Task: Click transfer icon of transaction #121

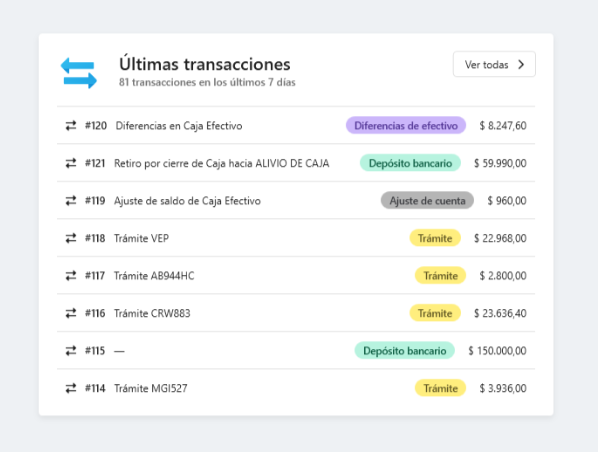Action: tap(71, 163)
